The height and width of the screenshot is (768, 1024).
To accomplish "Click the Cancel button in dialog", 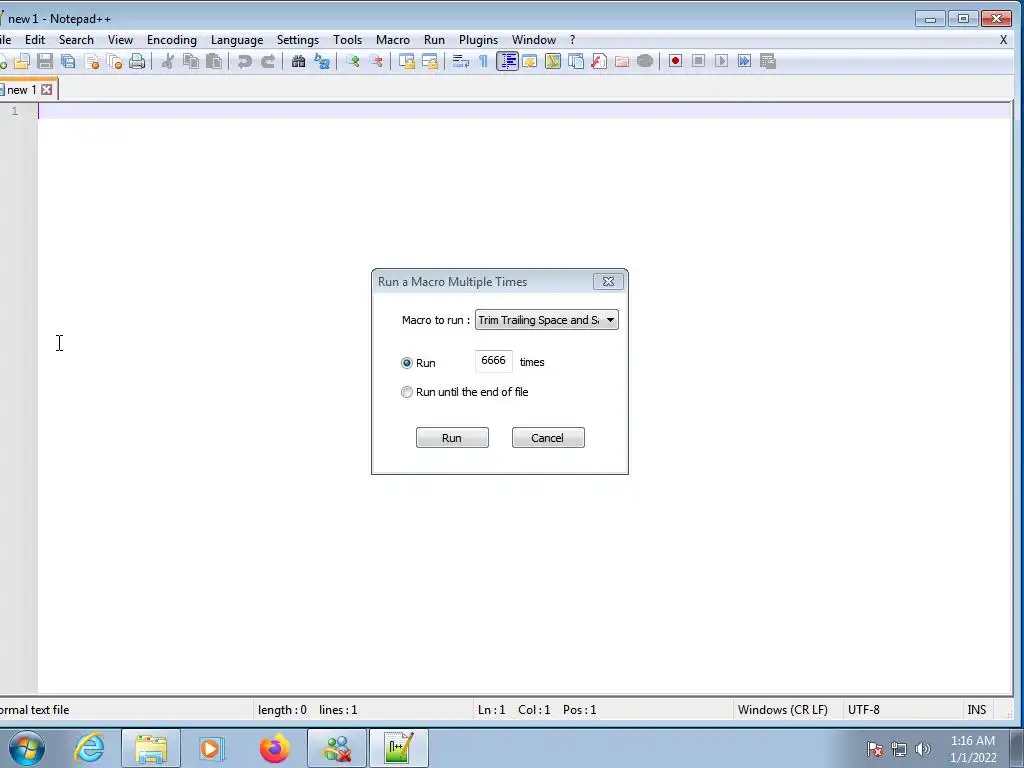I will click(548, 438).
